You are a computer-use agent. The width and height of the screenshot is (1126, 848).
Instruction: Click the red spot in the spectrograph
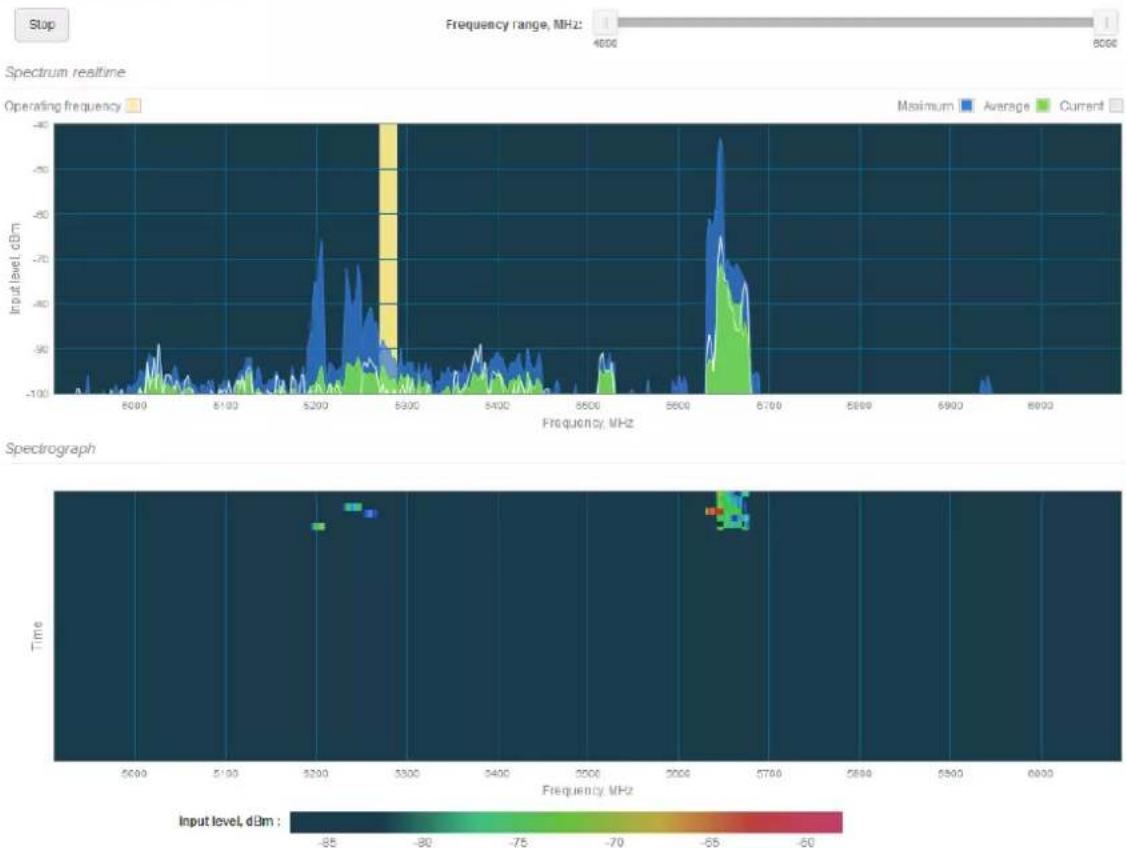click(x=714, y=511)
